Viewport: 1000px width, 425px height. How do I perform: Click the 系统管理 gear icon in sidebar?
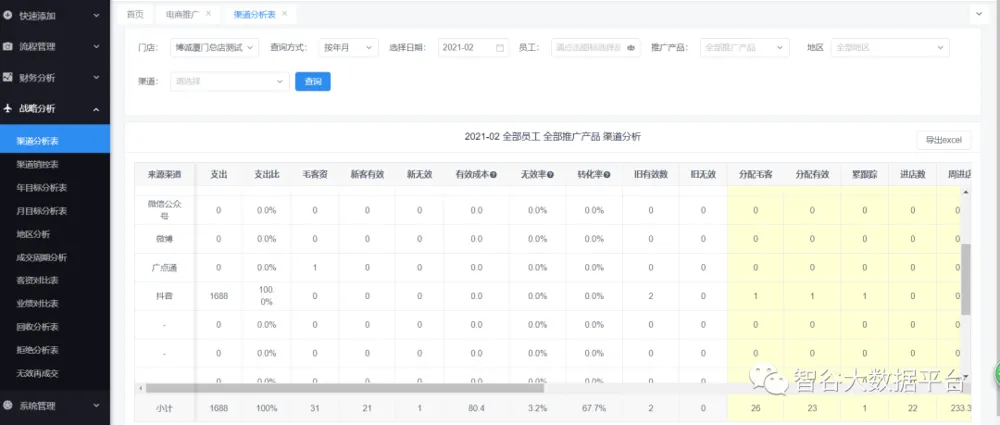coord(8,405)
